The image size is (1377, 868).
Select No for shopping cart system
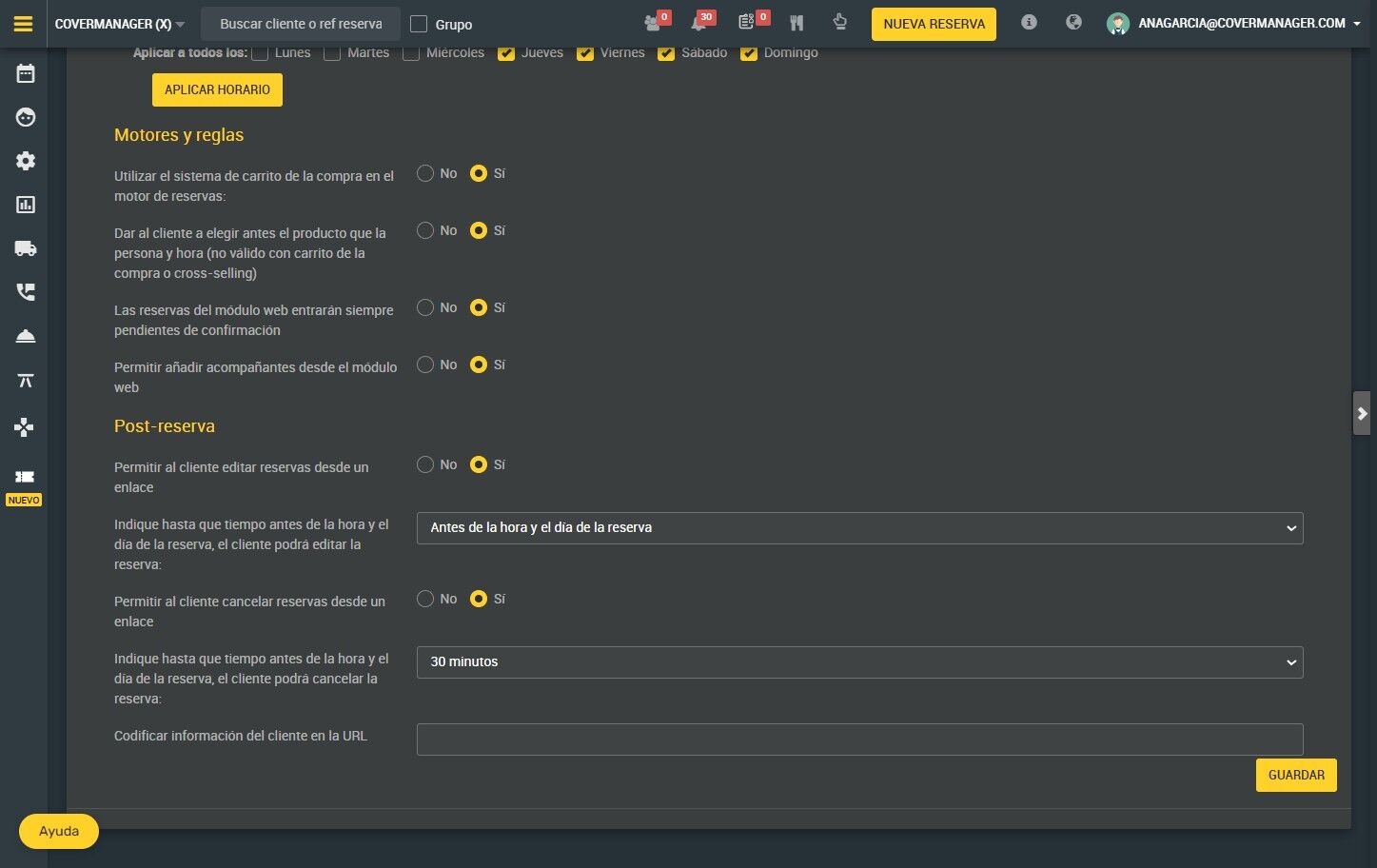425,173
